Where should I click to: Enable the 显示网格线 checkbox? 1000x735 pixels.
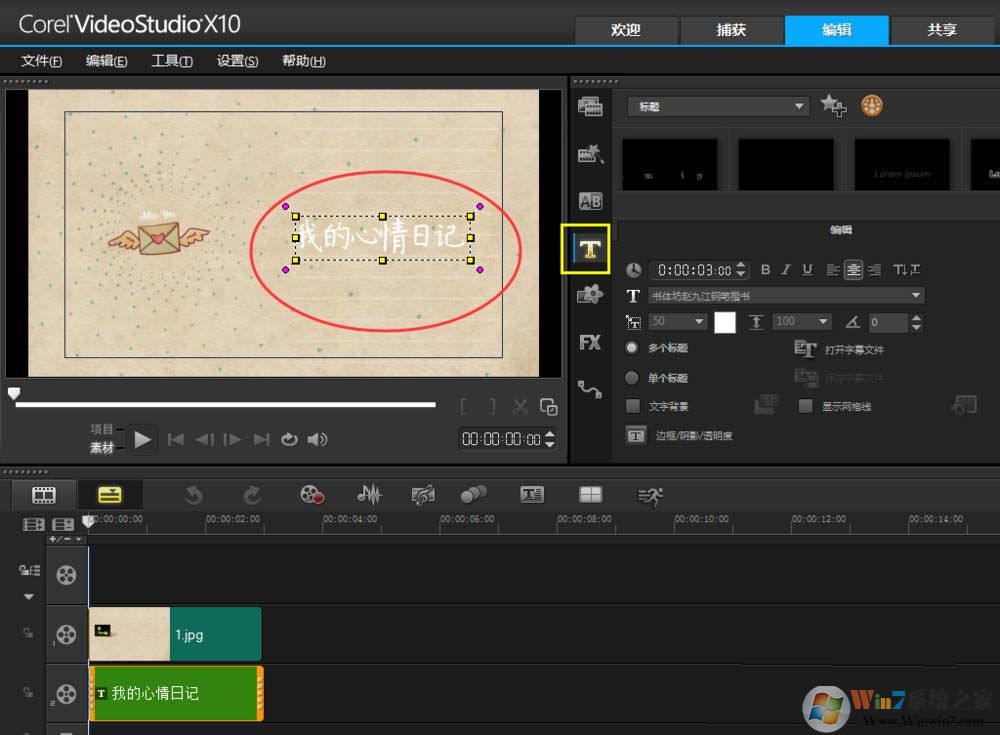click(x=805, y=406)
